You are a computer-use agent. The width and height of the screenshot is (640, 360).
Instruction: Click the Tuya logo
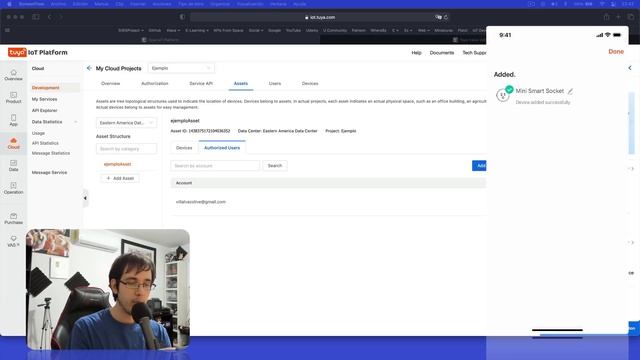pyautogui.click(x=17, y=52)
